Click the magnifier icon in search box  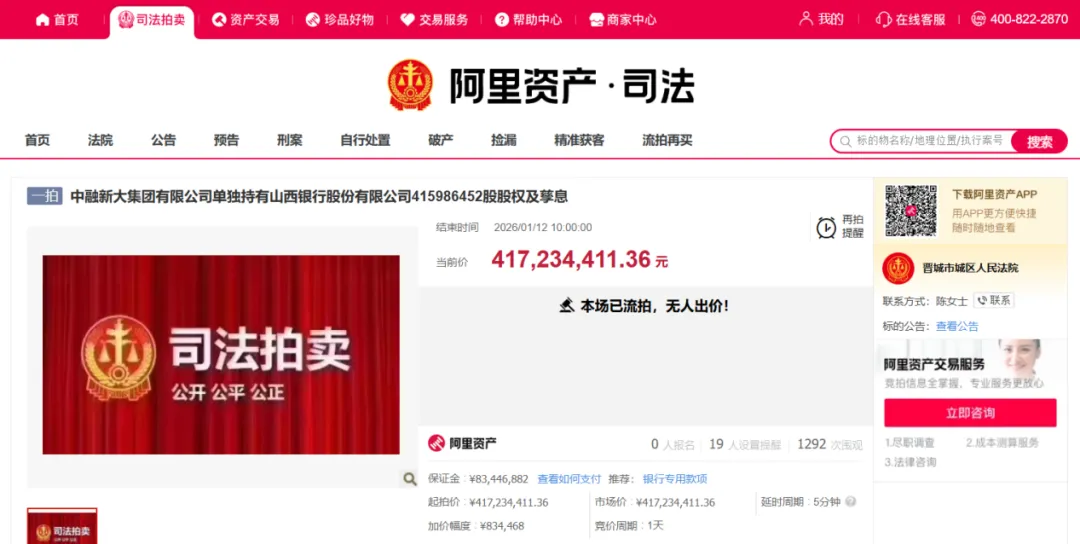coord(844,142)
